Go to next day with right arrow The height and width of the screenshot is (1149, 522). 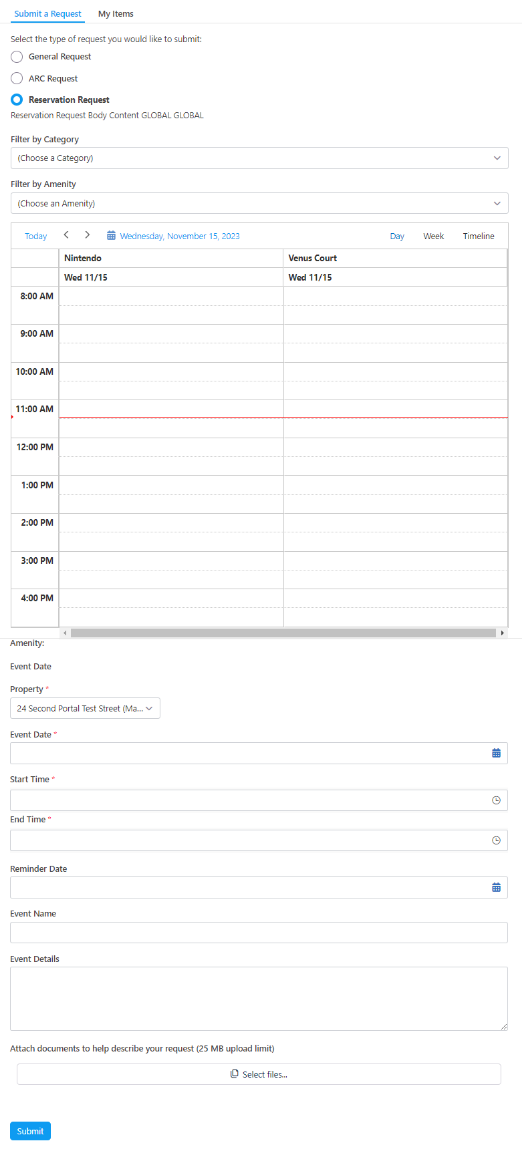pos(87,235)
